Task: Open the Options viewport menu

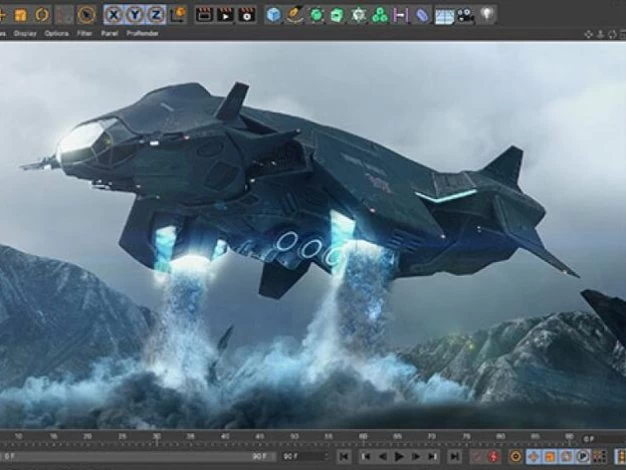Action: click(x=56, y=33)
